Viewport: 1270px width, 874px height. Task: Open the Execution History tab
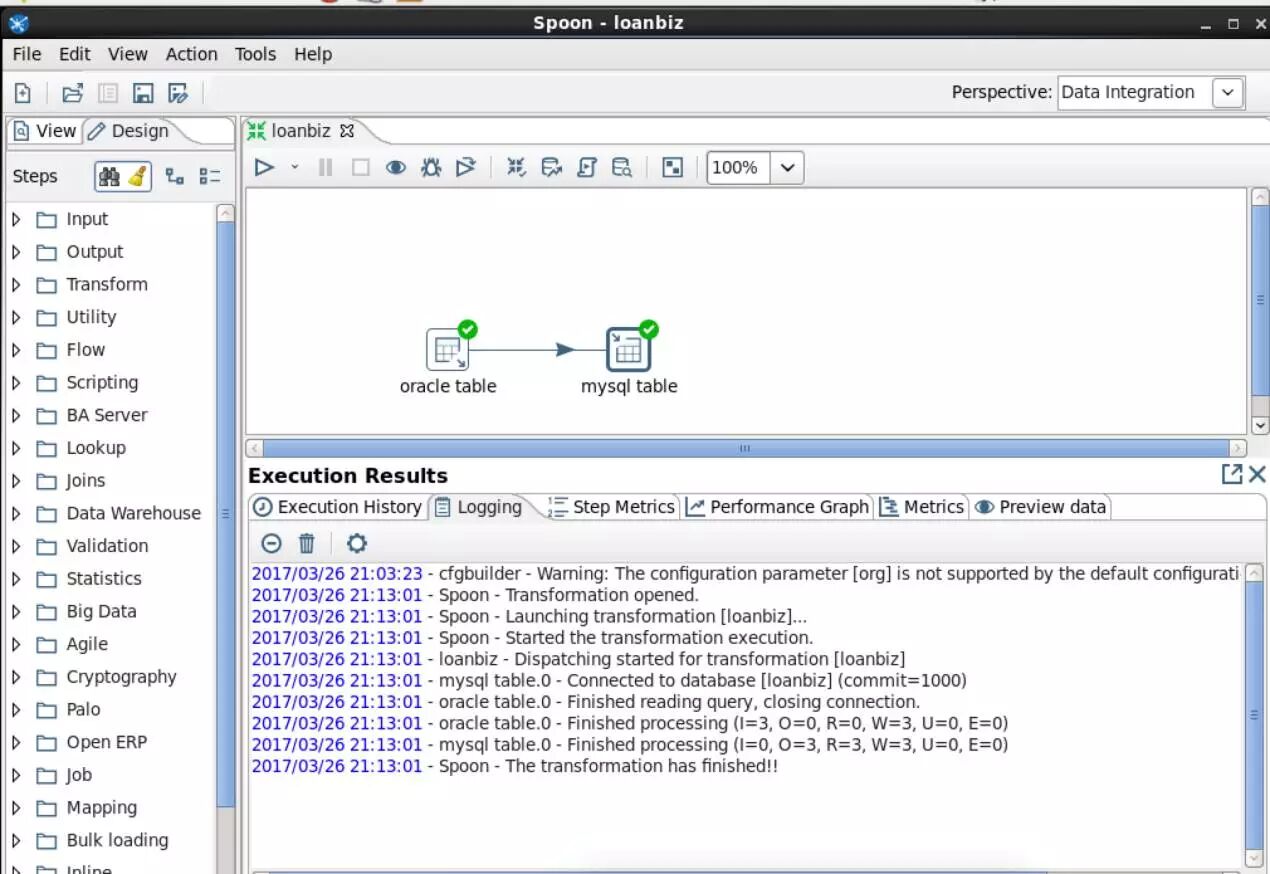(337, 507)
